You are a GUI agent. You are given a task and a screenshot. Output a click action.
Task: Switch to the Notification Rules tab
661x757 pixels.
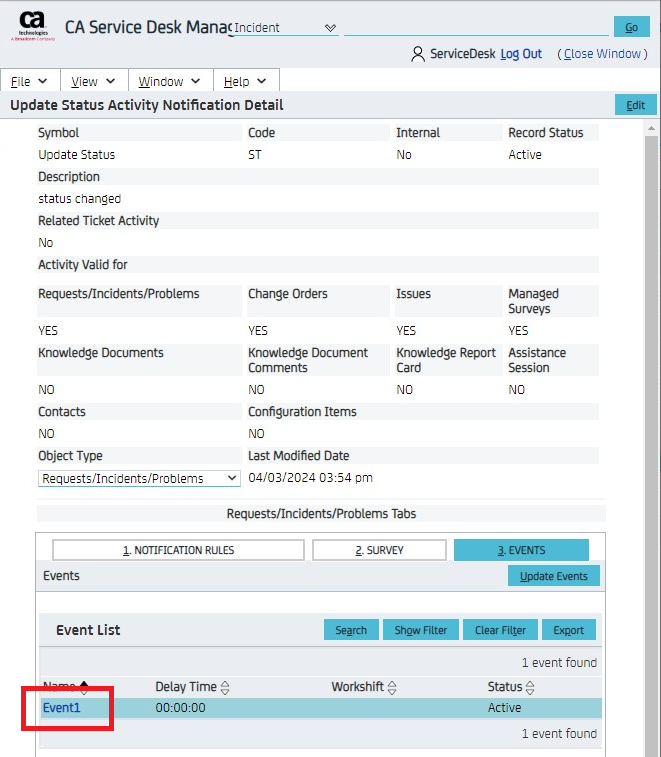click(178, 550)
